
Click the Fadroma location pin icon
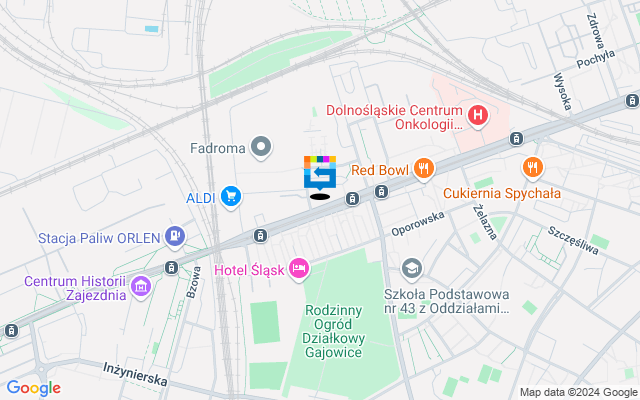tap(261, 147)
